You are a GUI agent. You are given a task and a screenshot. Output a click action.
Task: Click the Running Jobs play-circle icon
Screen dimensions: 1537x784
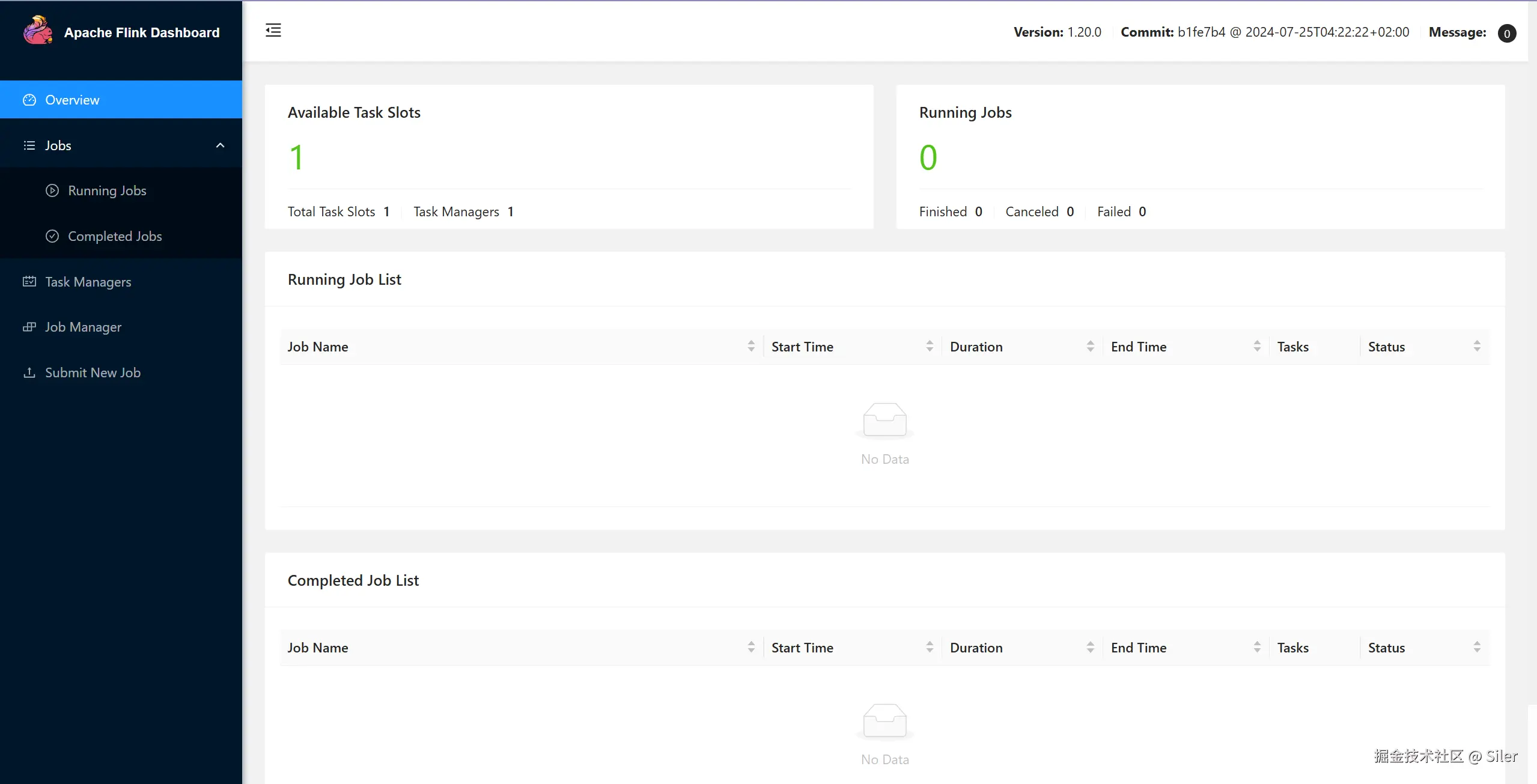tap(52, 190)
